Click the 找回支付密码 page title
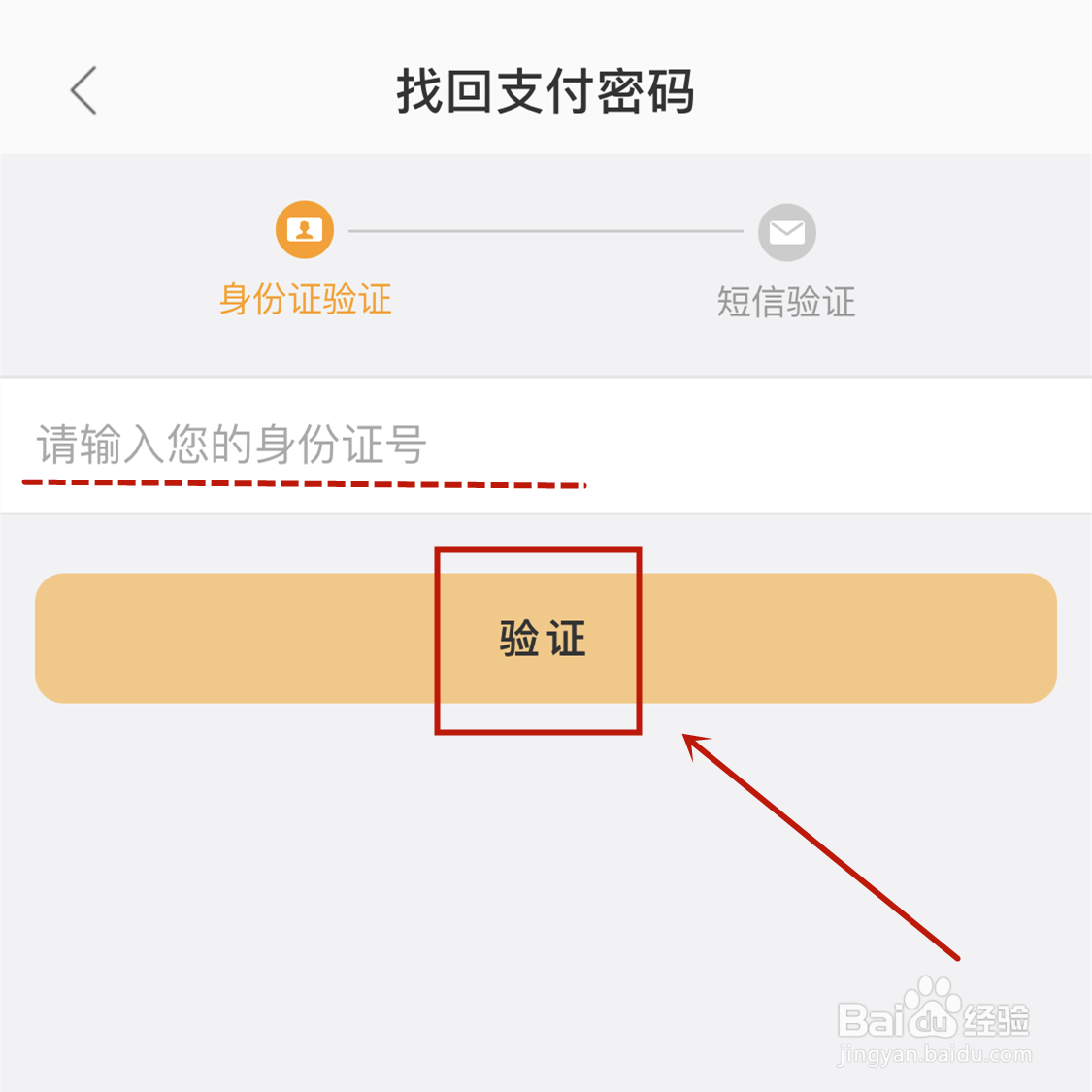Viewport: 1092px width, 1092px height. pyautogui.click(x=546, y=90)
